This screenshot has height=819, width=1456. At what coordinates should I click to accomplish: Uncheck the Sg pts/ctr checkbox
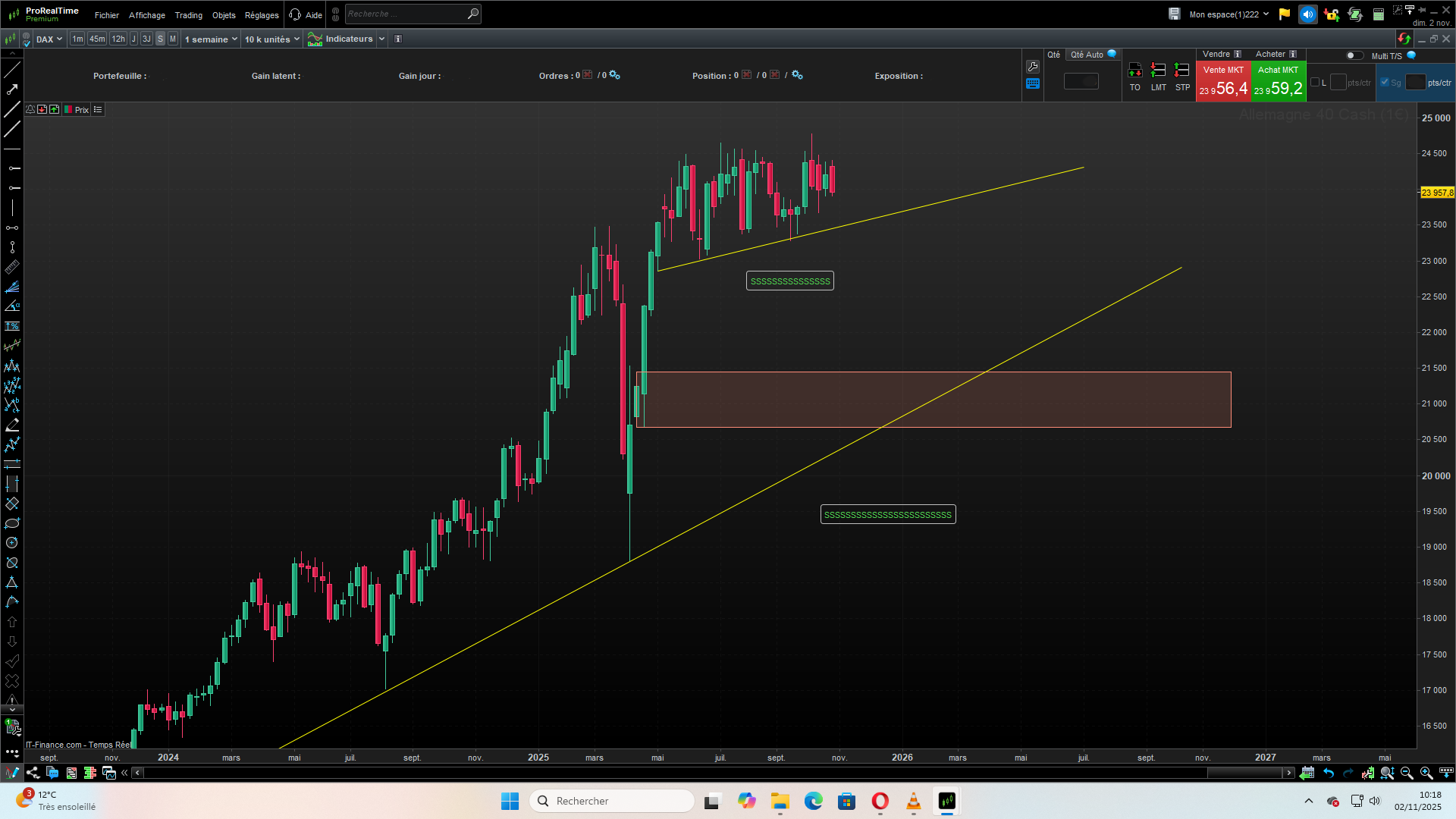click(x=1385, y=83)
